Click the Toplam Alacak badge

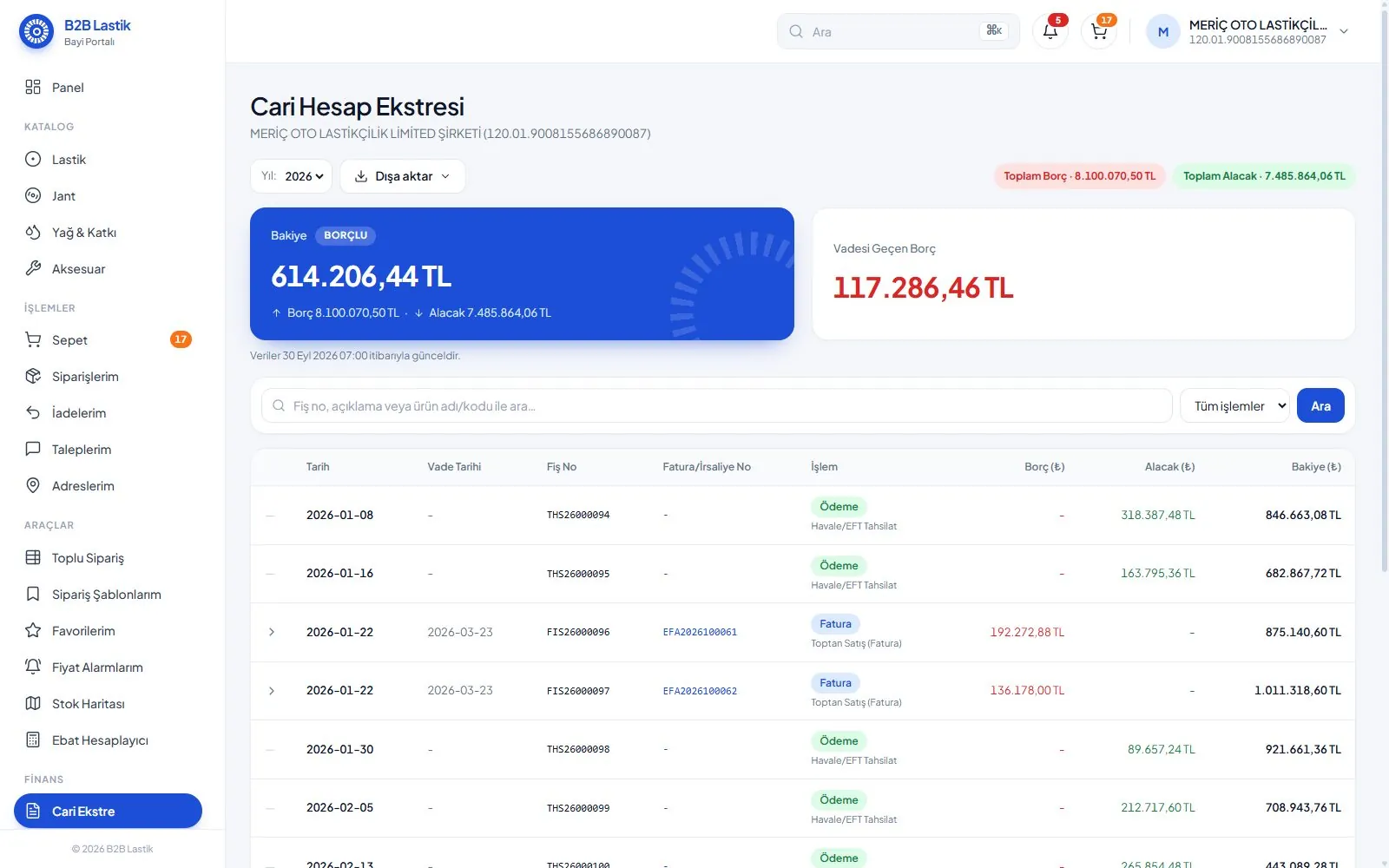point(1264,176)
